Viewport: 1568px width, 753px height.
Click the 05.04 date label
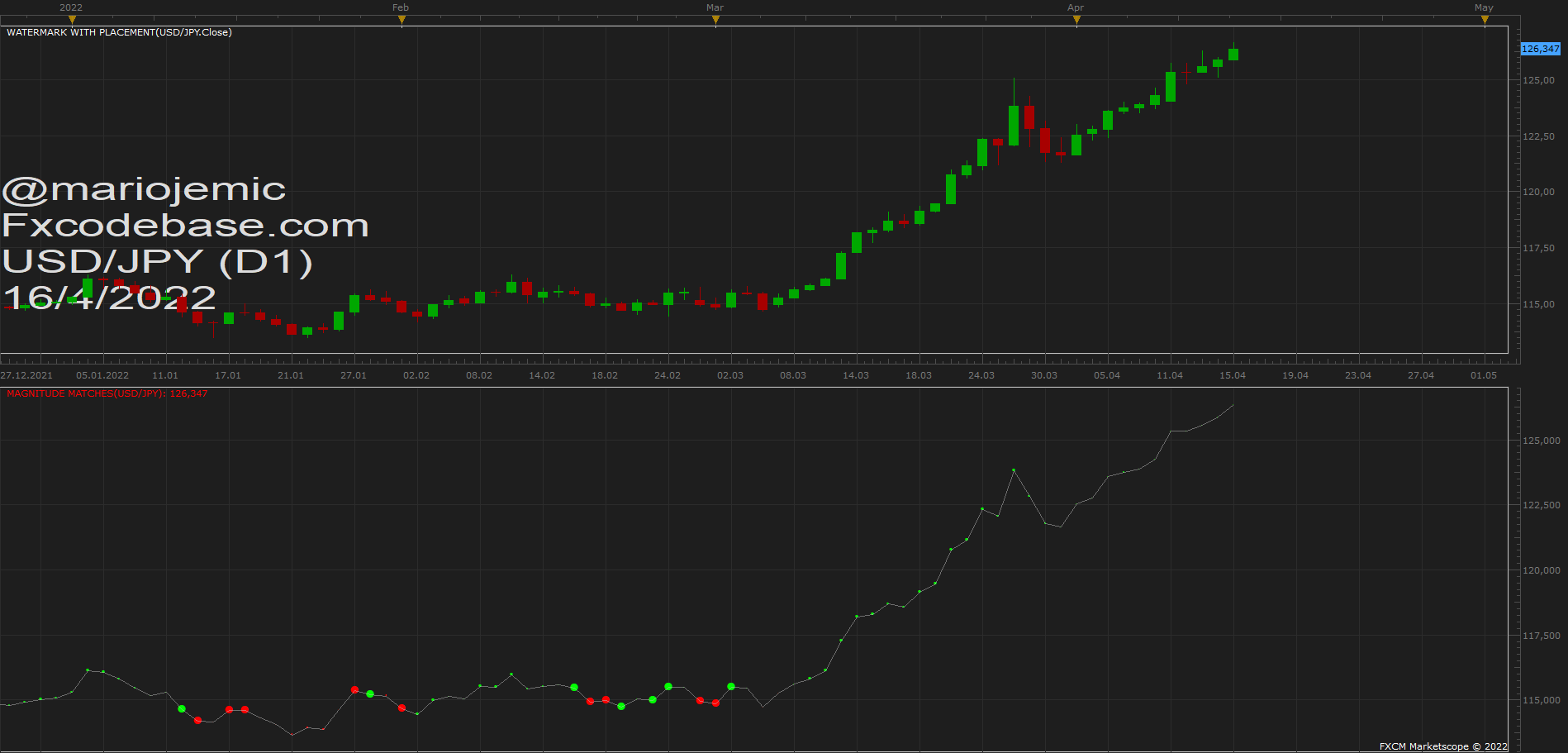point(1107,375)
